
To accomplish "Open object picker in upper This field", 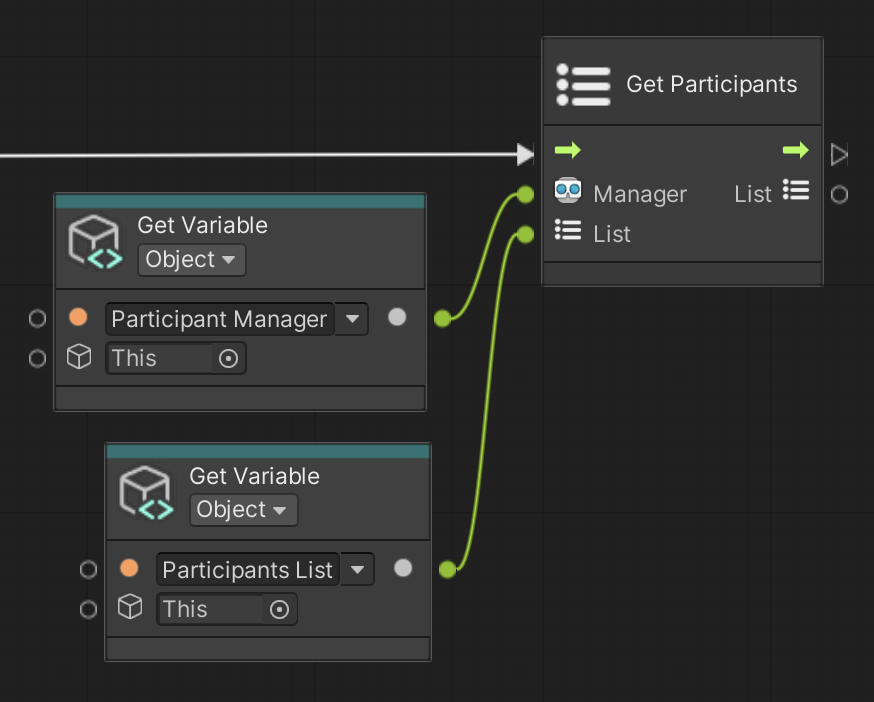I will [x=228, y=359].
